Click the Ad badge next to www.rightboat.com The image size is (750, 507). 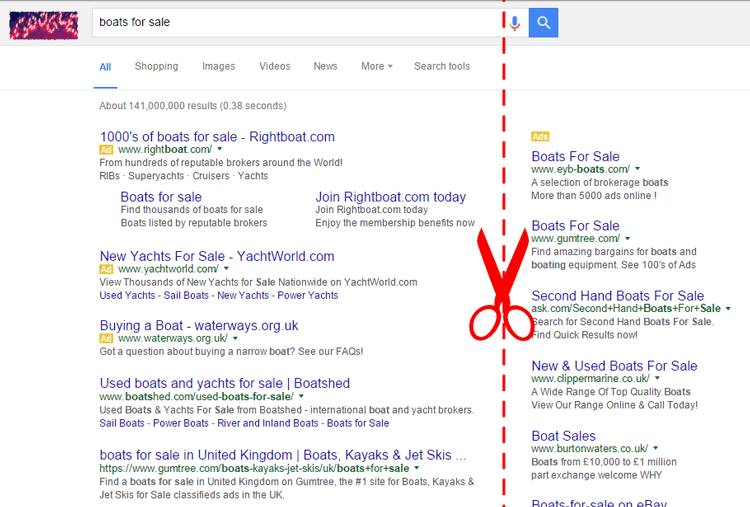coord(106,150)
